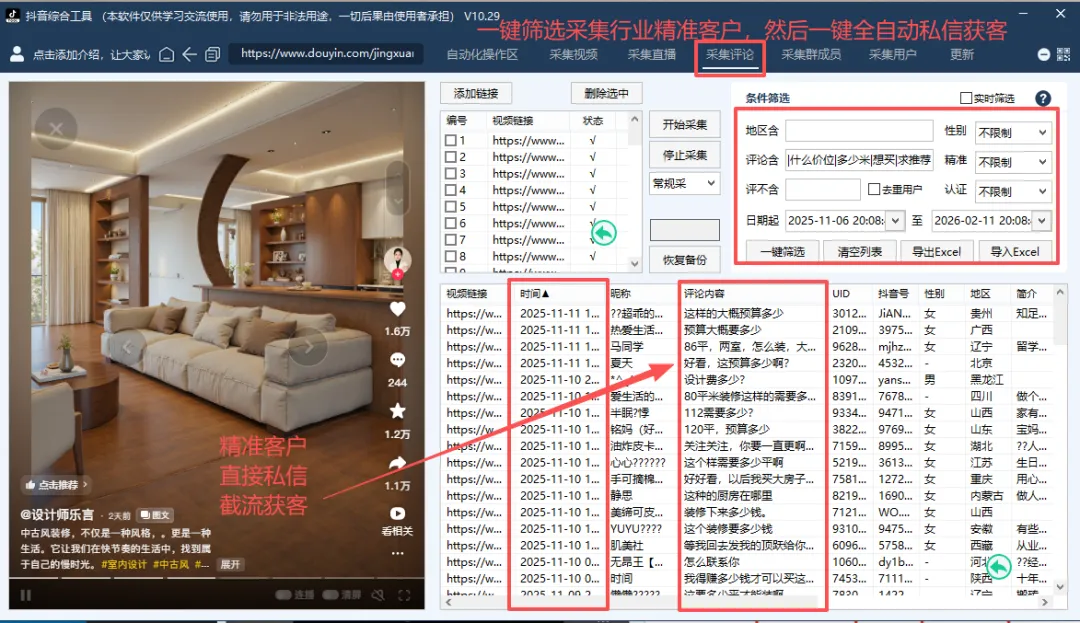The width and height of the screenshot is (1080, 623).
Task: Click the comment bubble icon showing 244
Action: (x=397, y=360)
